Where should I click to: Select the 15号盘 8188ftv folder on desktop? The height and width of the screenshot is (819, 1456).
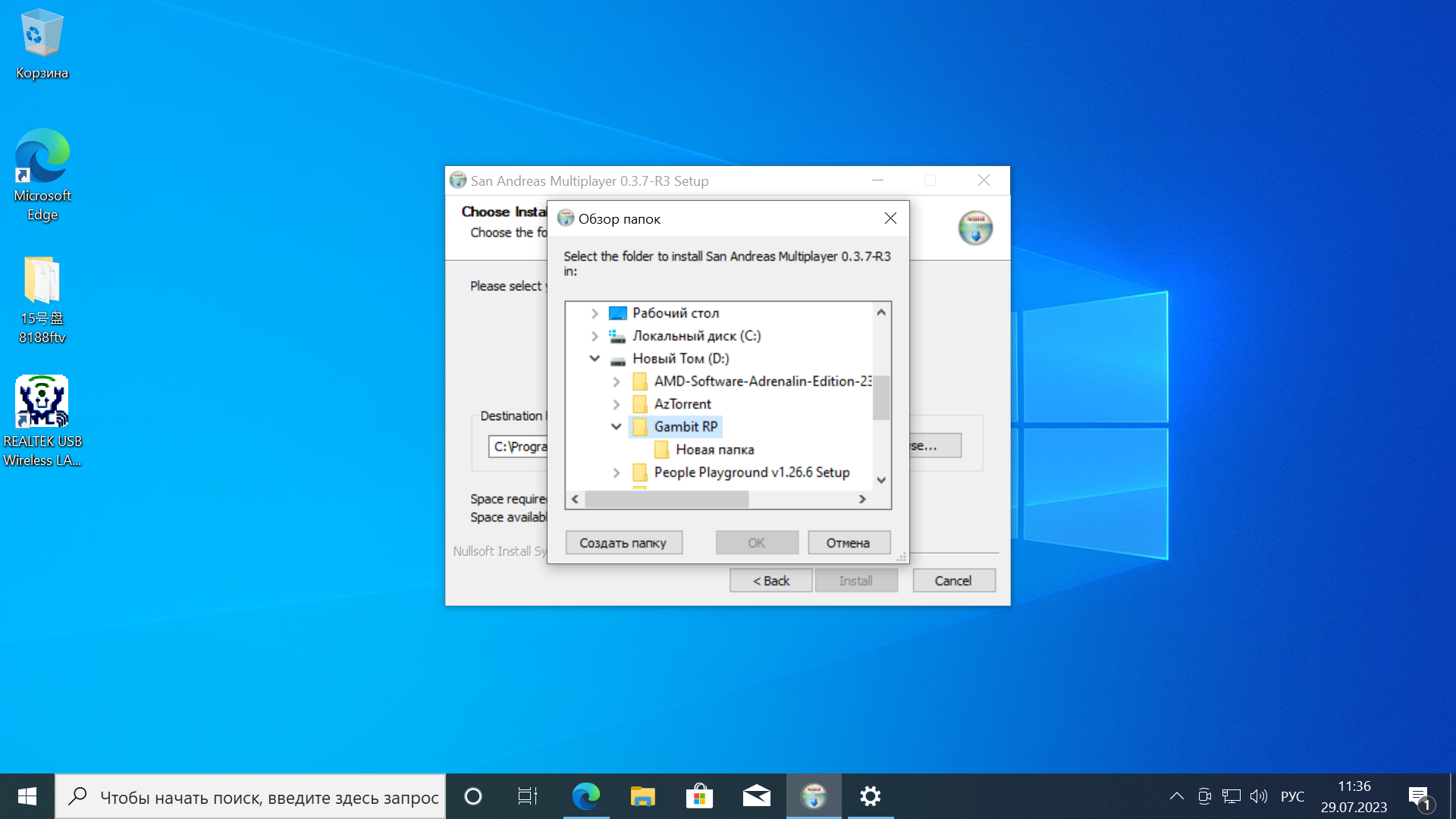pyautogui.click(x=42, y=300)
